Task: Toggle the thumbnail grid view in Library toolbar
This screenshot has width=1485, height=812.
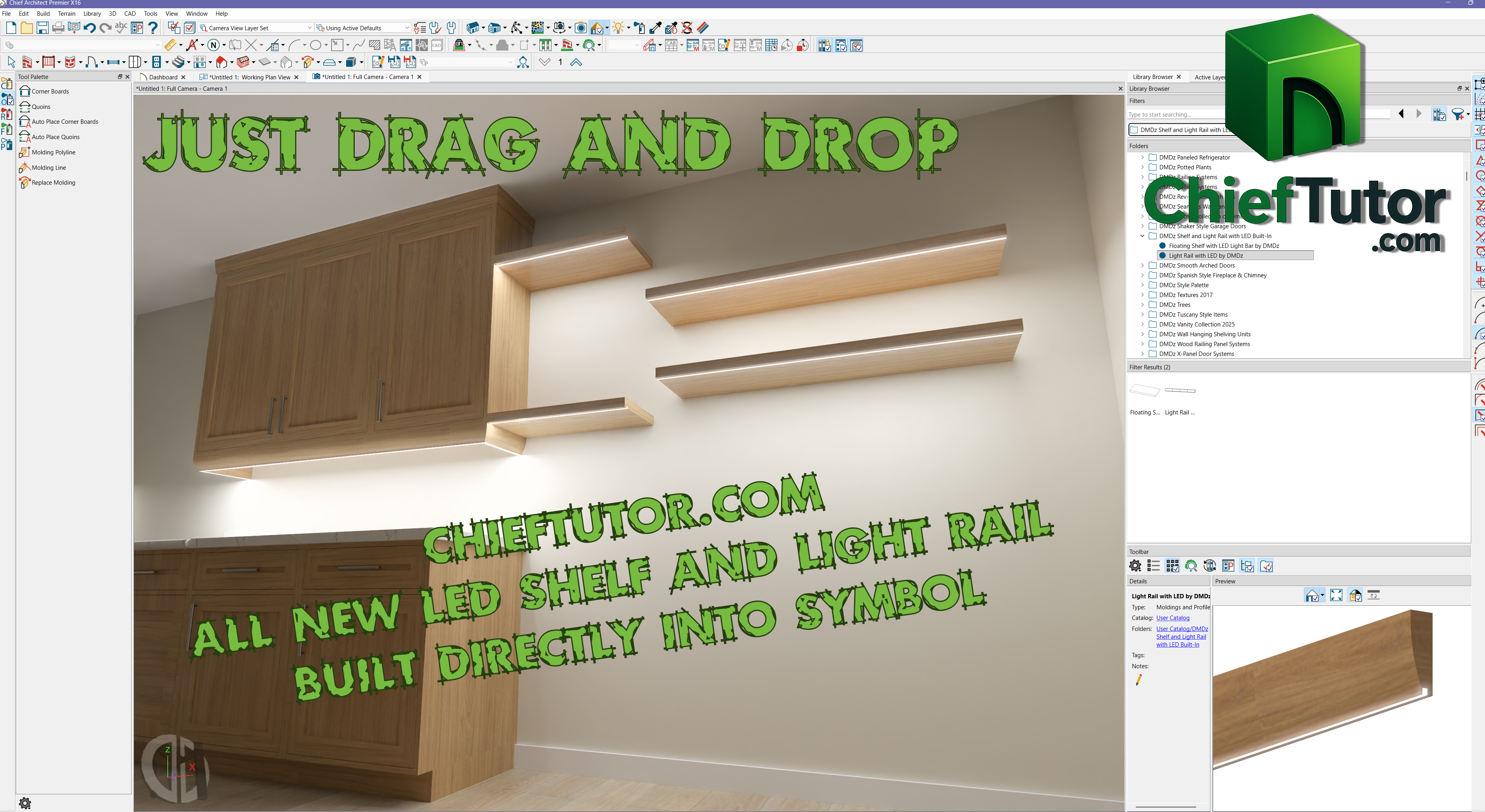Action: click(x=1172, y=566)
